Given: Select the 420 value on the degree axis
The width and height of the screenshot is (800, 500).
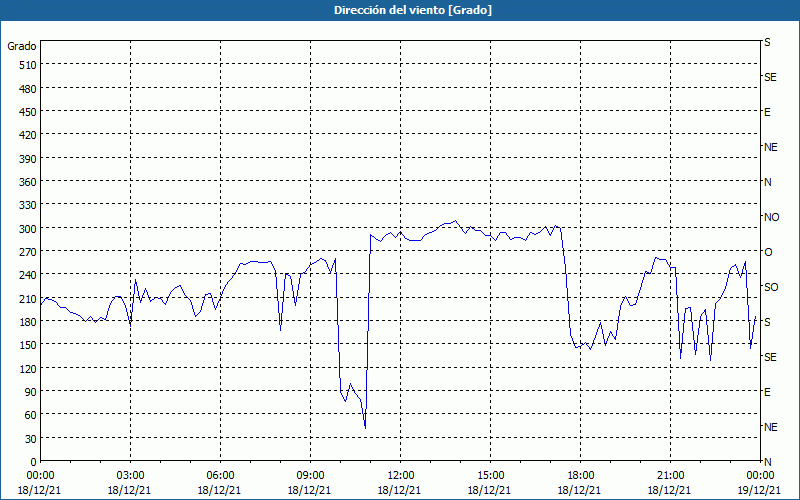Looking at the screenshot, I should (x=28, y=135).
